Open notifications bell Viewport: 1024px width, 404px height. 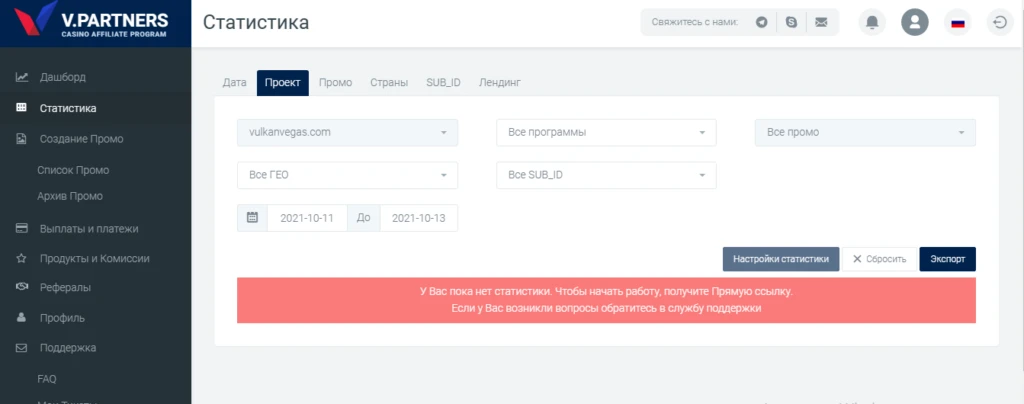click(872, 22)
